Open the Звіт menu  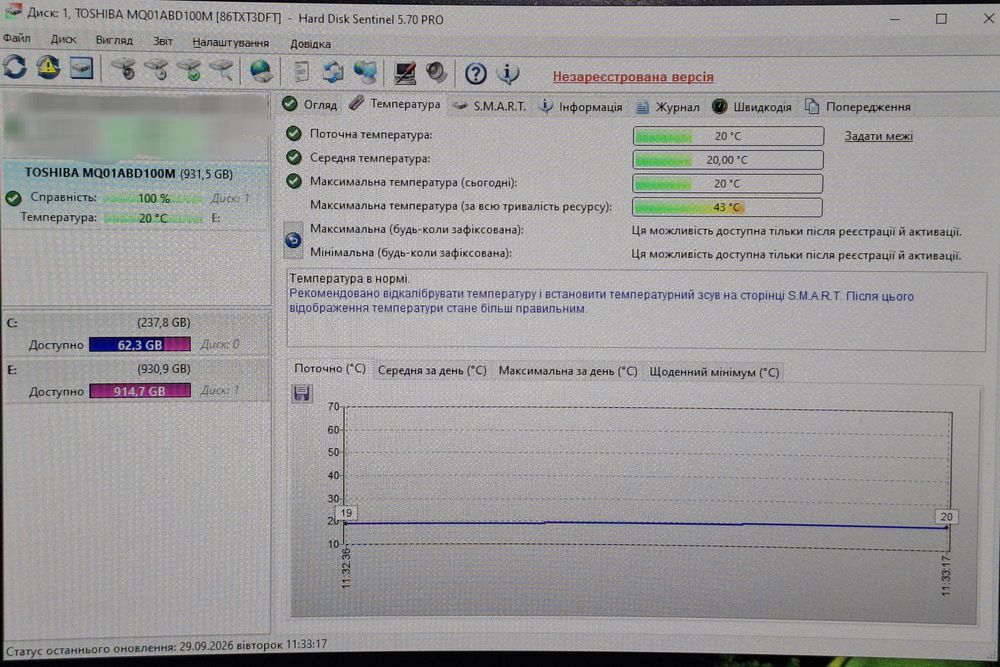(163, 41)
